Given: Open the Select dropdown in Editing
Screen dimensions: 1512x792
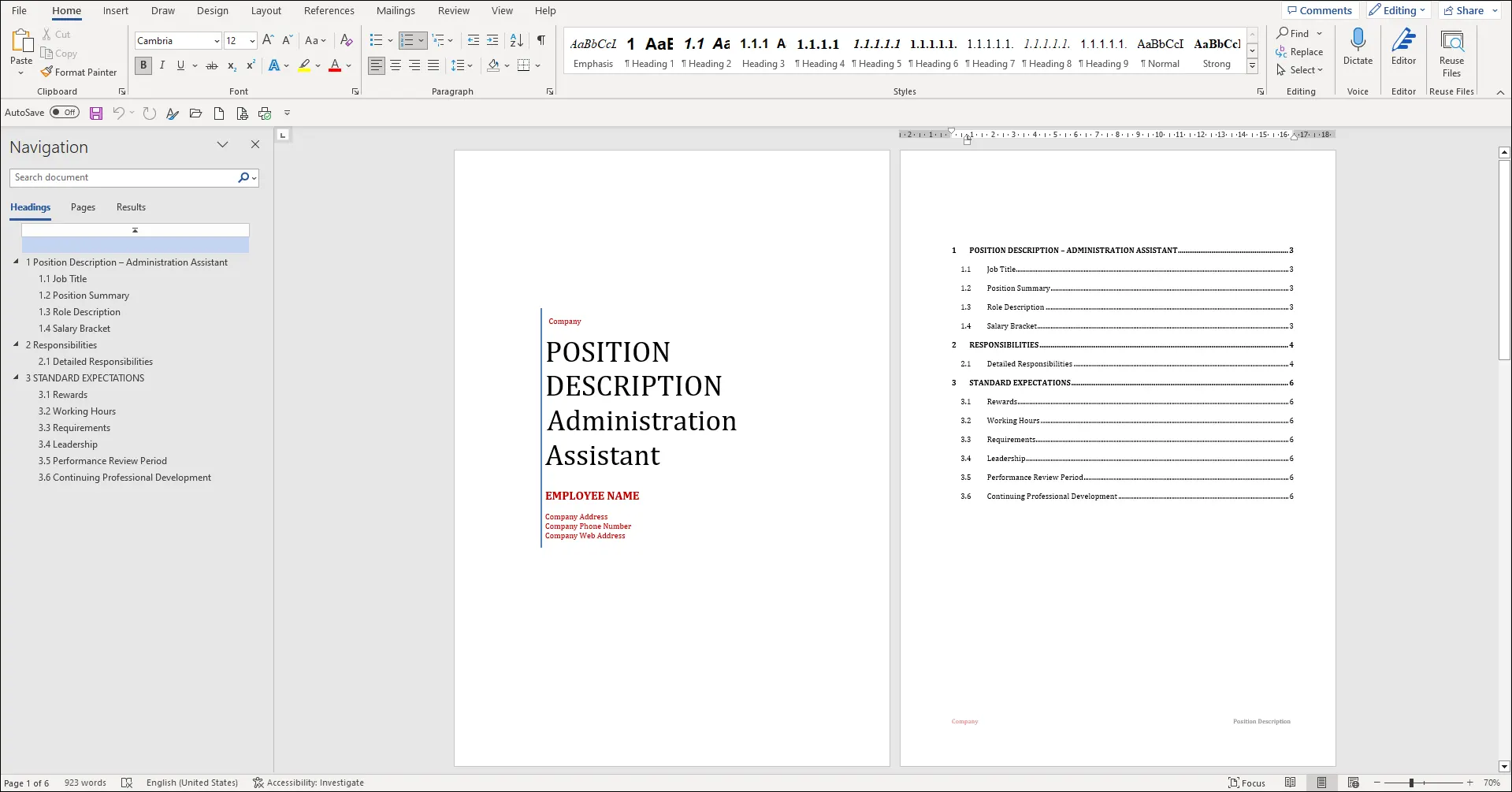Looking at the screenshot, I should pyautogui.click(x=1300, y=70).
